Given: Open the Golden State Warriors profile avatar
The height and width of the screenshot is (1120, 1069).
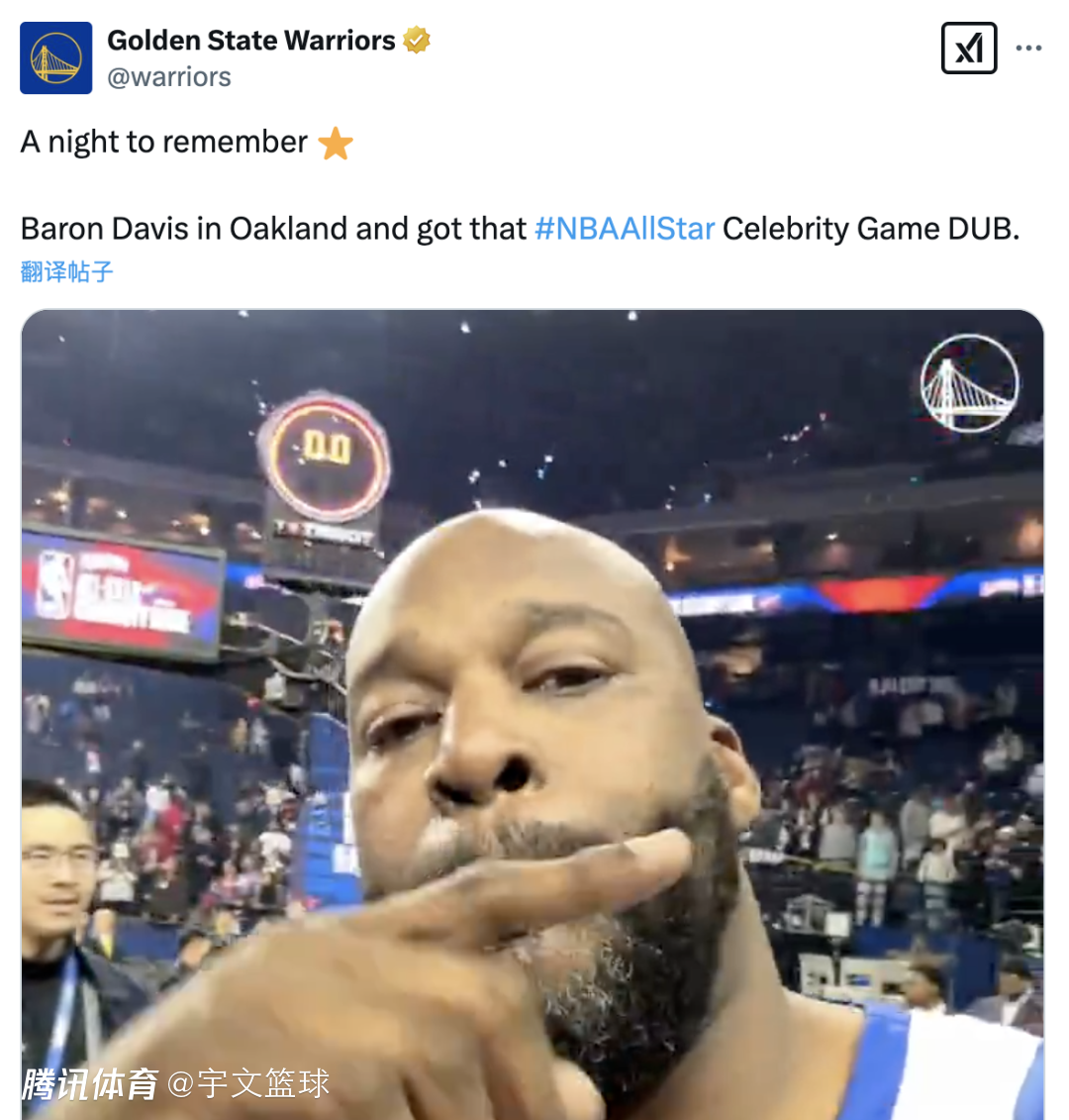Looking at the screenshot, I should (55, 57).
